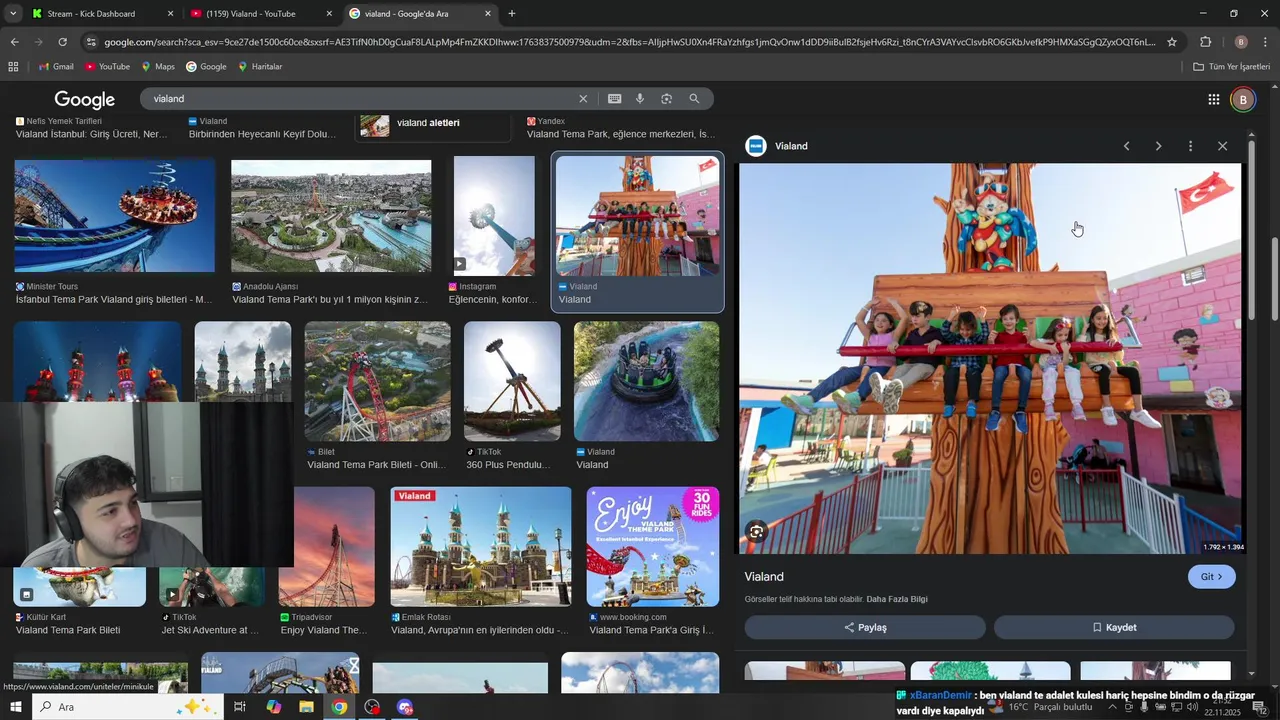
Task: Show next image in preview panel
Action: click(1158, 146)
